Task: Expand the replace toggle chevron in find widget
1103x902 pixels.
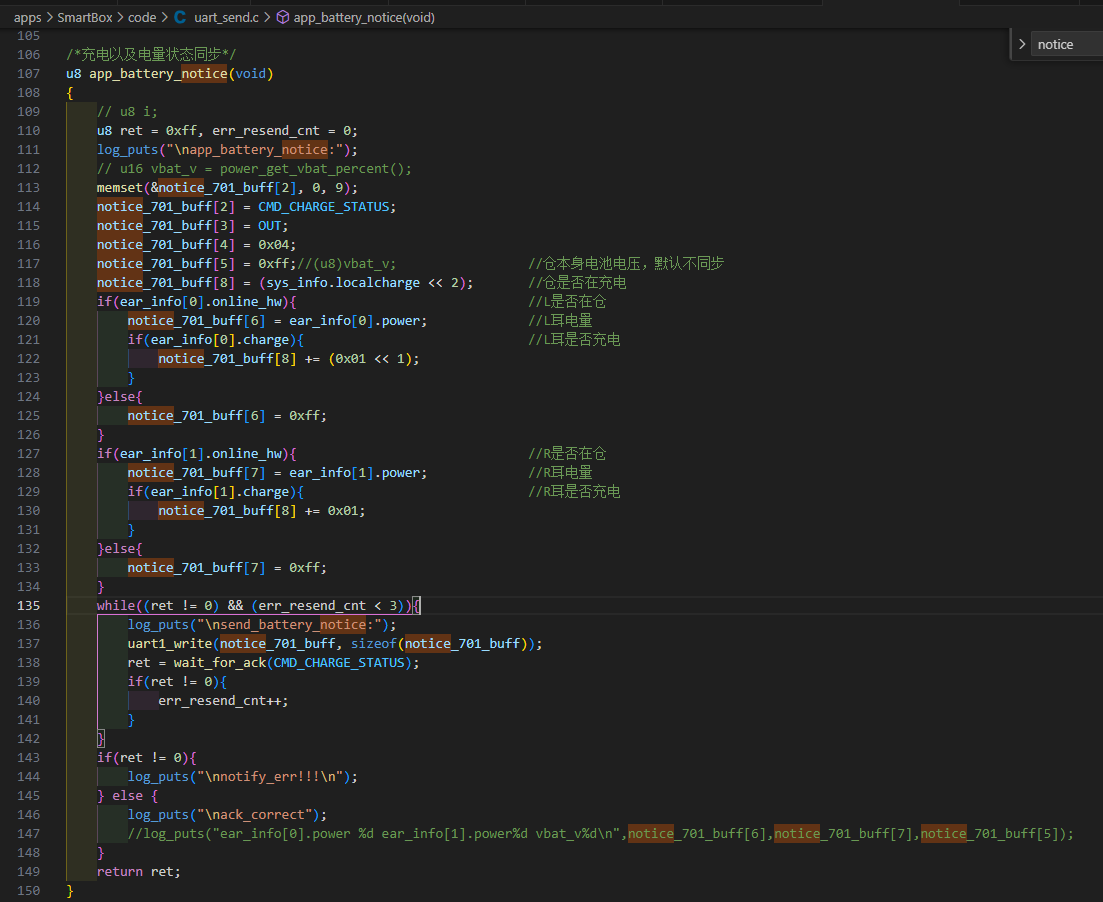Action: click(1022, 44)
